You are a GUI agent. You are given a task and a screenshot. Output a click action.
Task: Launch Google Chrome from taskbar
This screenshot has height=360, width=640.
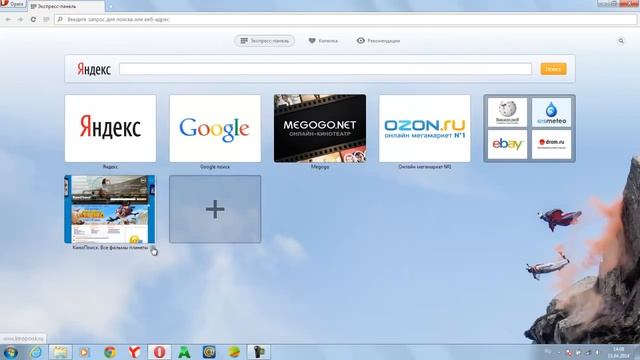tap(110, 352)
